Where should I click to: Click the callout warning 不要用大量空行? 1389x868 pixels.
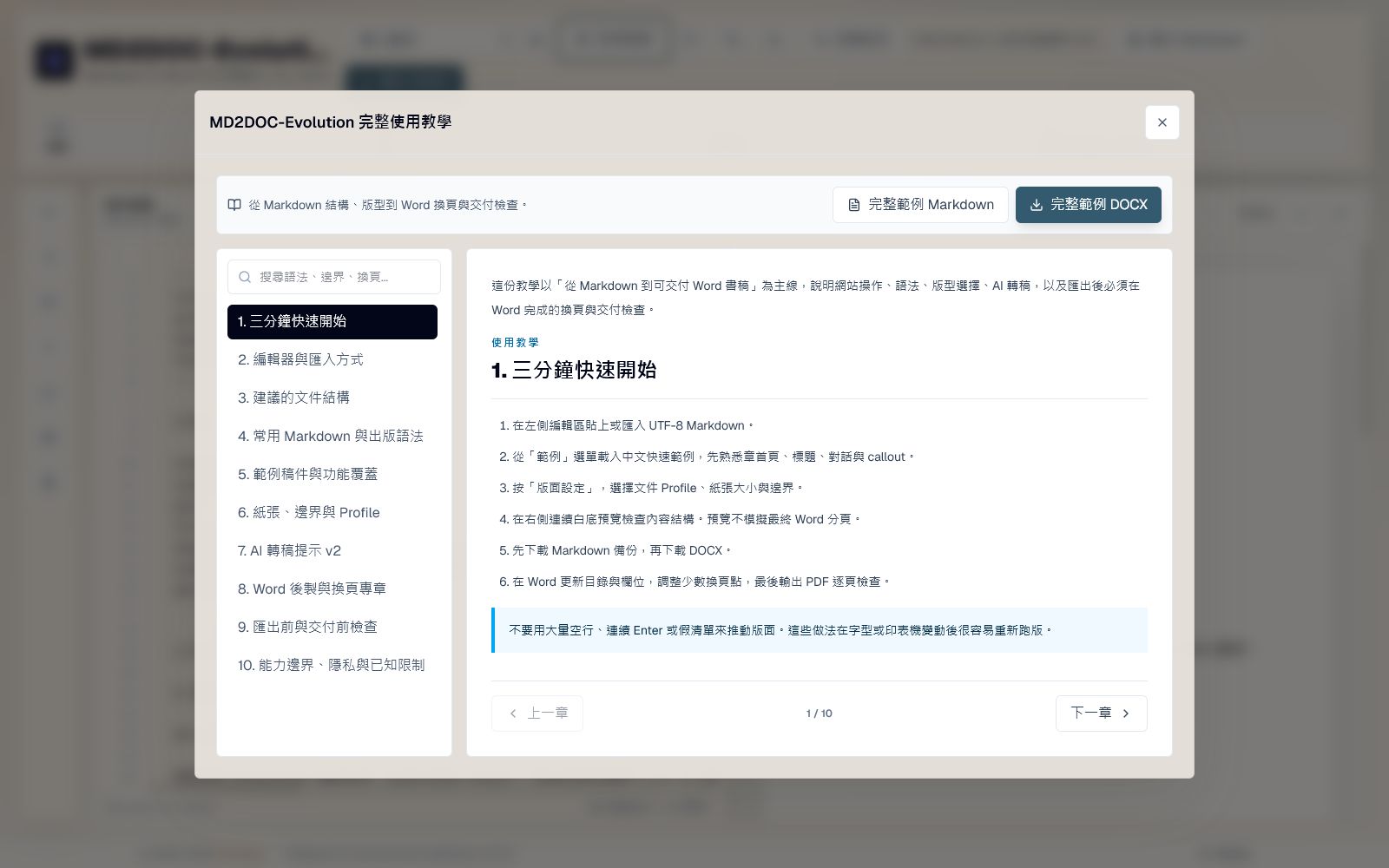(x=820, y=630)
